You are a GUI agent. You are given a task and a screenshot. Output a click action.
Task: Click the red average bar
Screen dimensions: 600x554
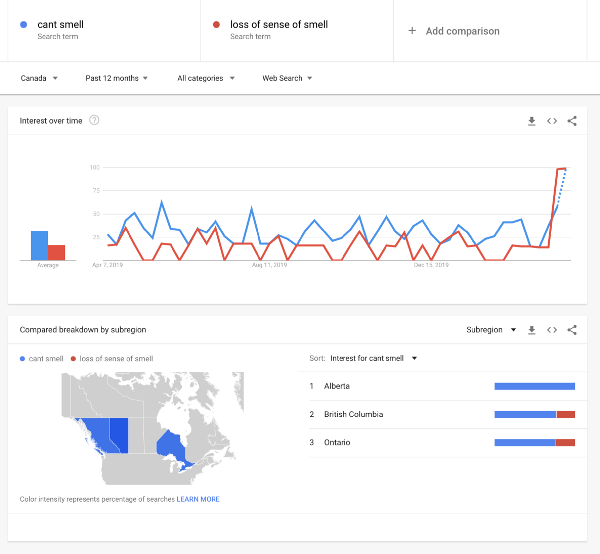[x=57, y=253]
